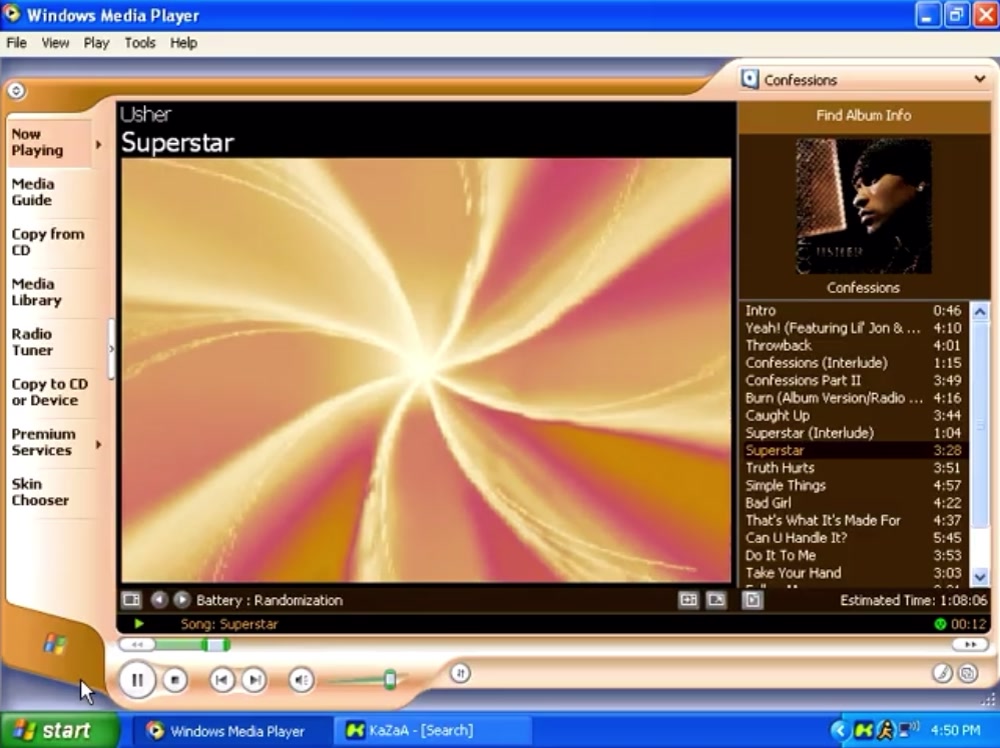Select Can U Handle It? track
The width and height of the screenshot is (1000, 748).
coord(854,538)
